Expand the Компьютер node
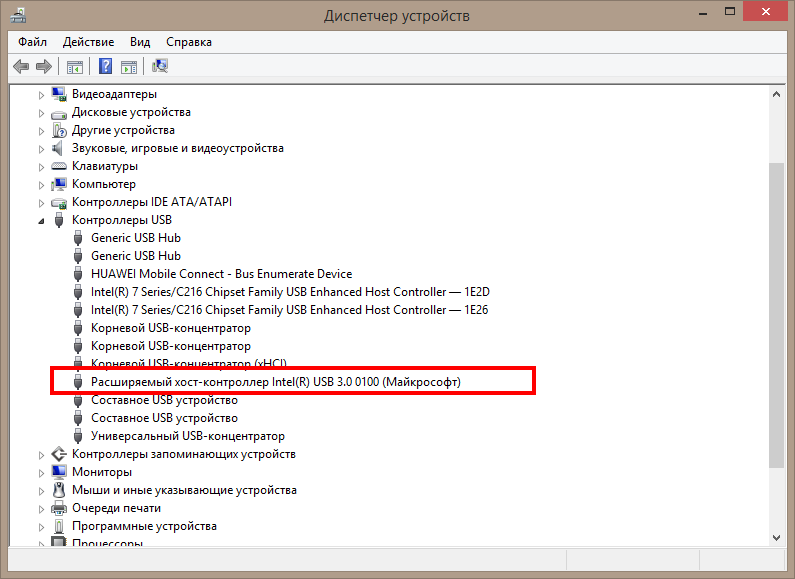The width and height of the screenshot is (795, 579). [42, 185]
